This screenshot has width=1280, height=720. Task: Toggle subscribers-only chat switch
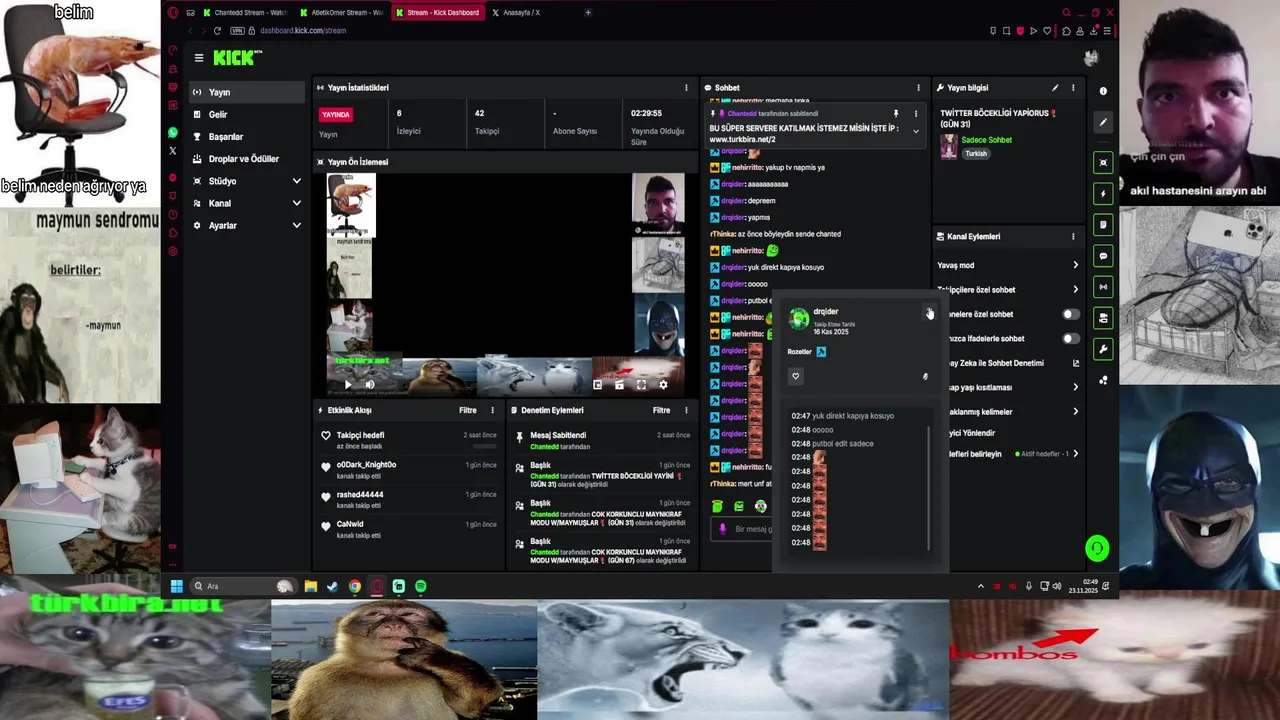(x=1070, y=314)
